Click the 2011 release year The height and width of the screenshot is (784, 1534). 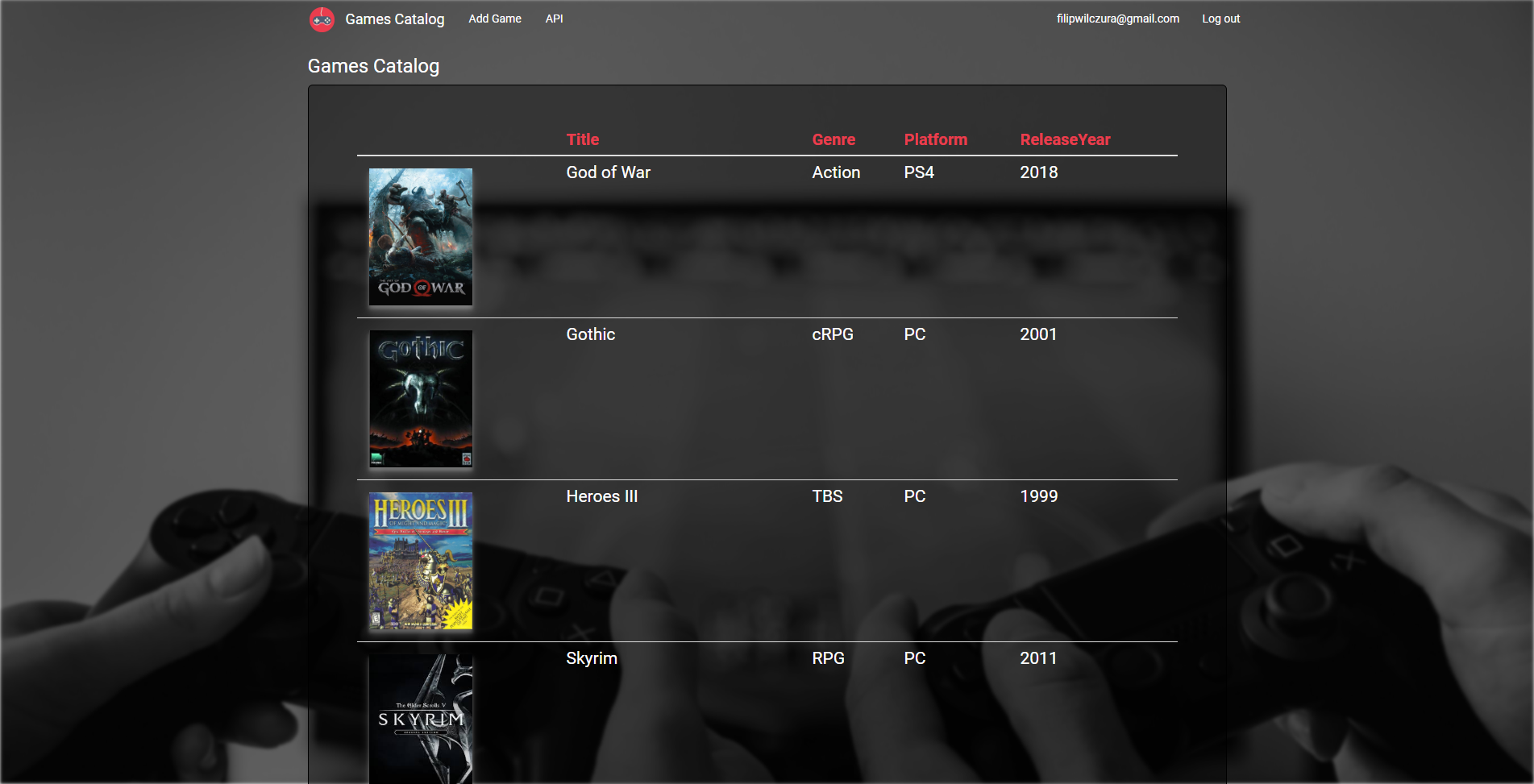(1038, 658)
